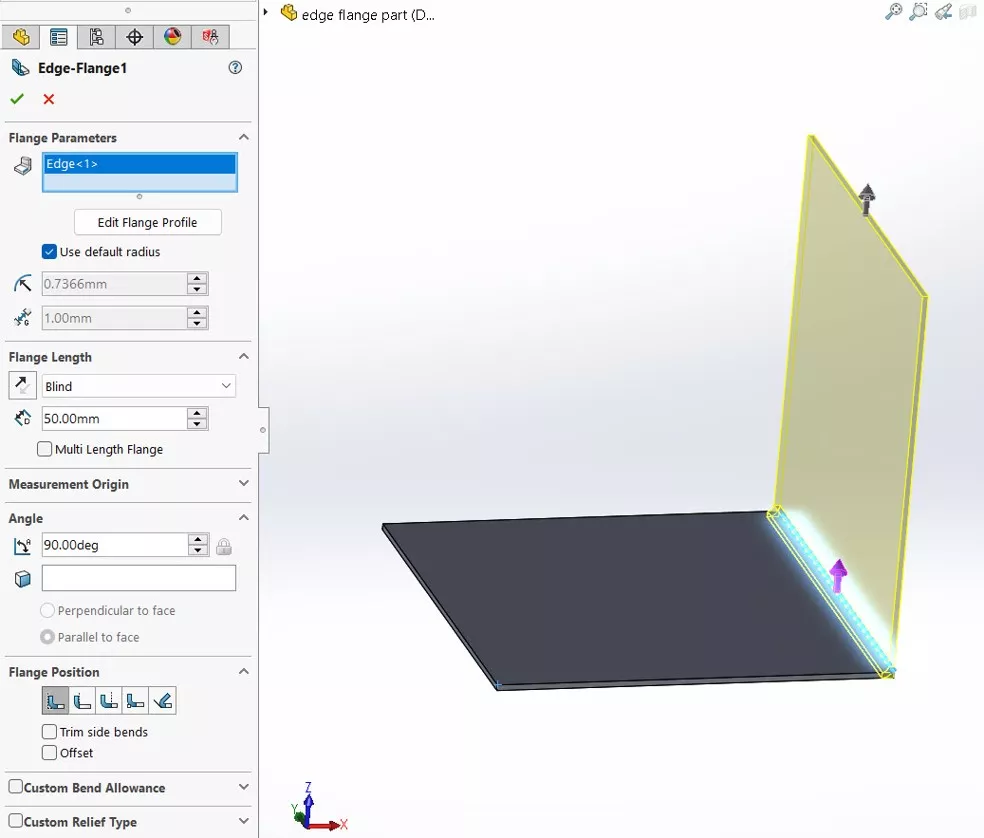Collapse the Flange Position section
This screenshot has height=838, width=984.
[244, 672]
